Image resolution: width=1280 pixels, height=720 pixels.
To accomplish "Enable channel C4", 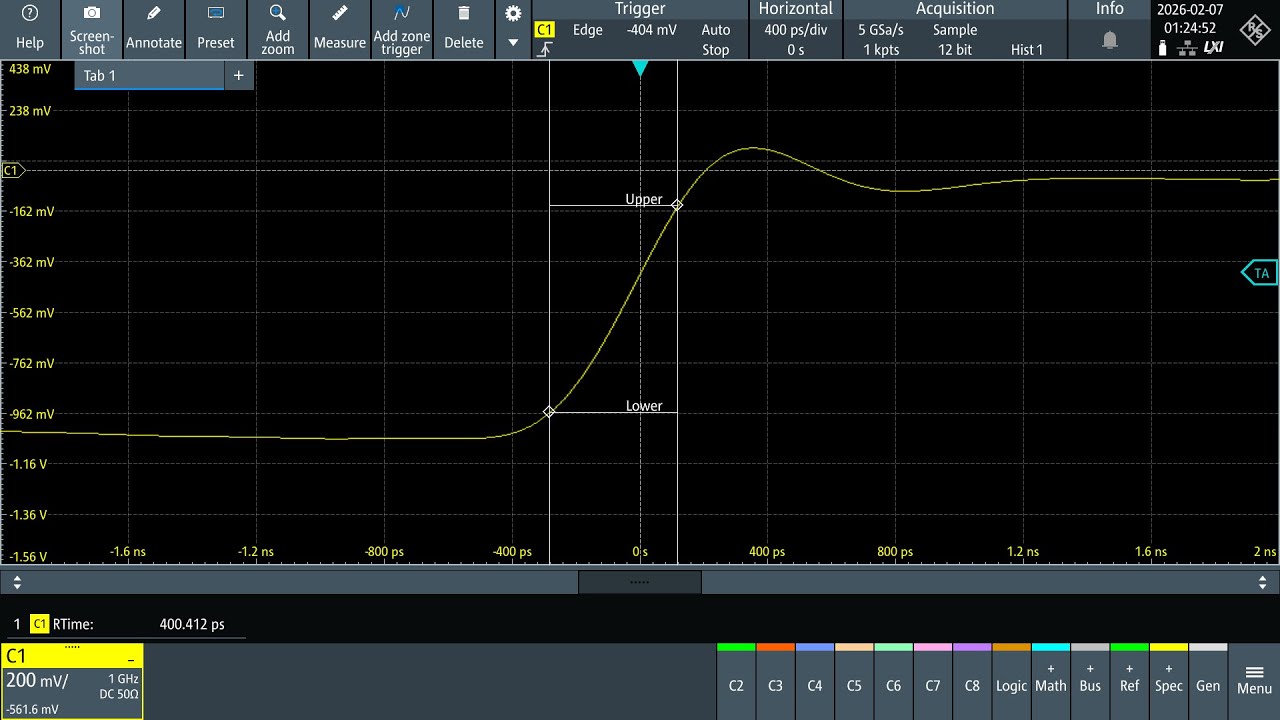I will 815,681.
